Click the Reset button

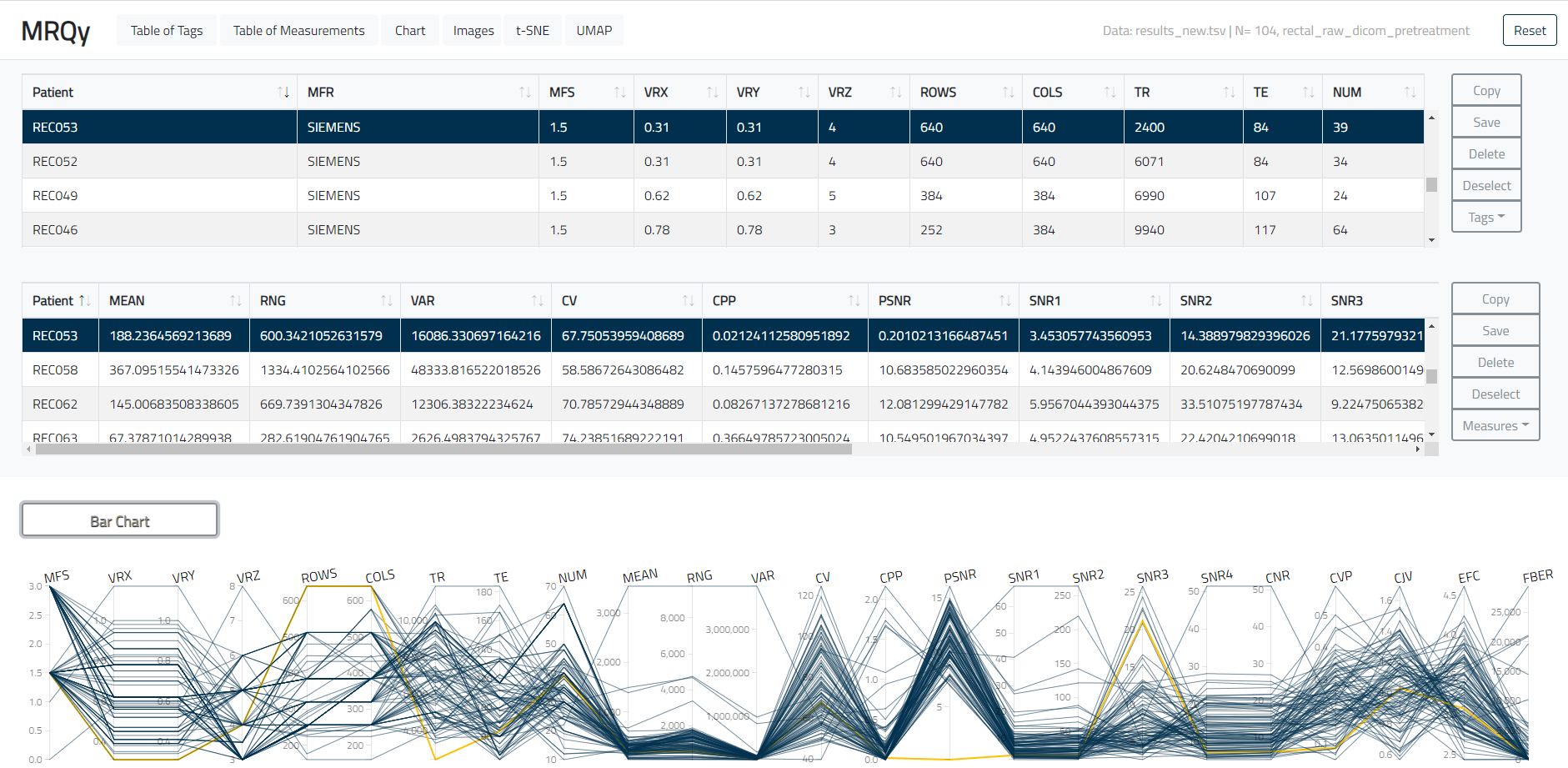point(1530,30)
